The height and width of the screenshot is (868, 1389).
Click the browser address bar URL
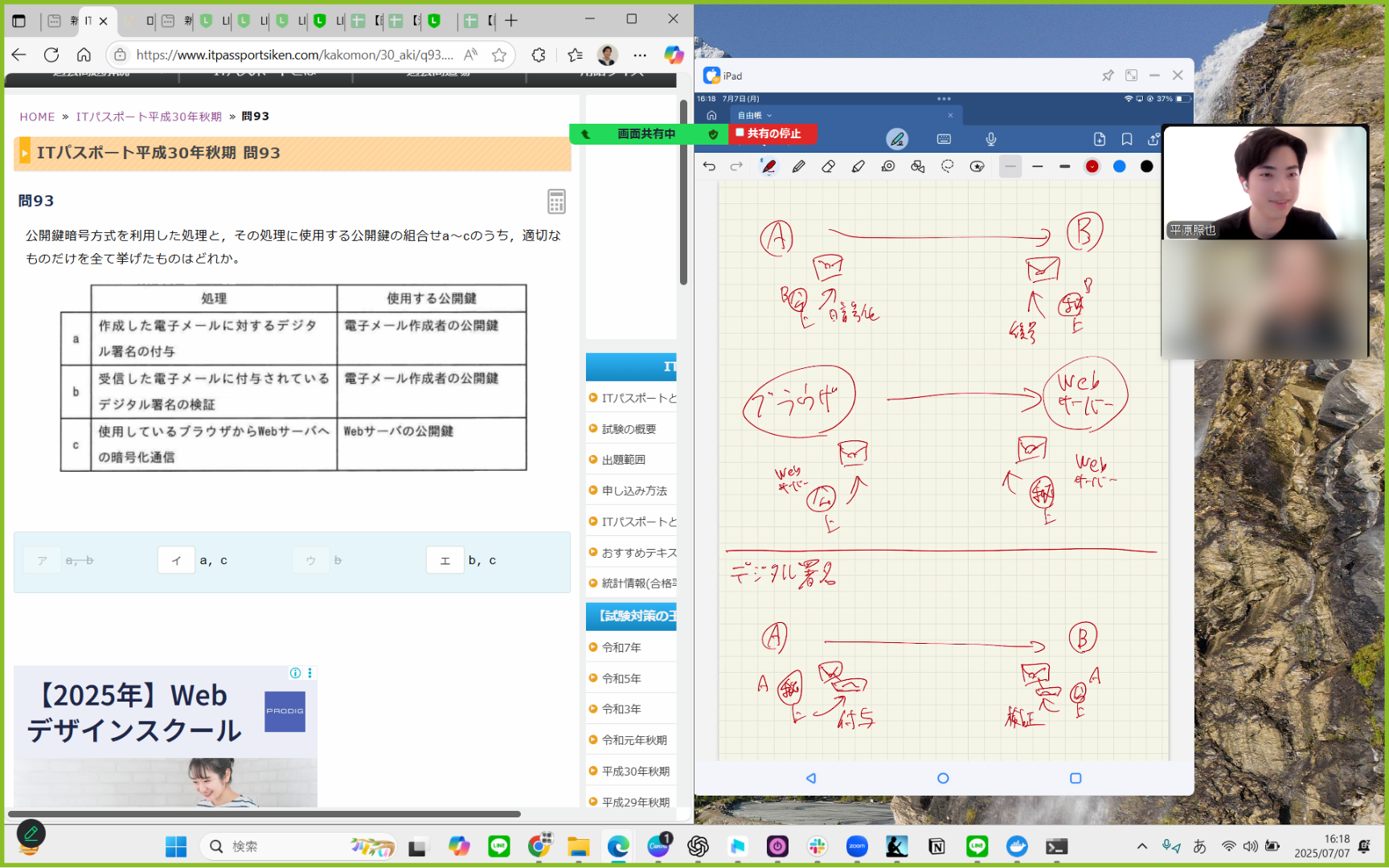pyautogui.click(x=295, y=55)
